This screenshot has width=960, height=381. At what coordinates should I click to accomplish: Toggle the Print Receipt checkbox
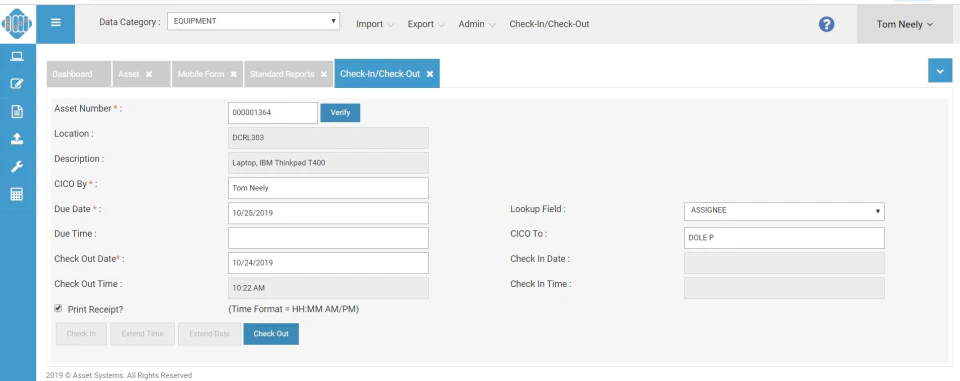[58, 308]
